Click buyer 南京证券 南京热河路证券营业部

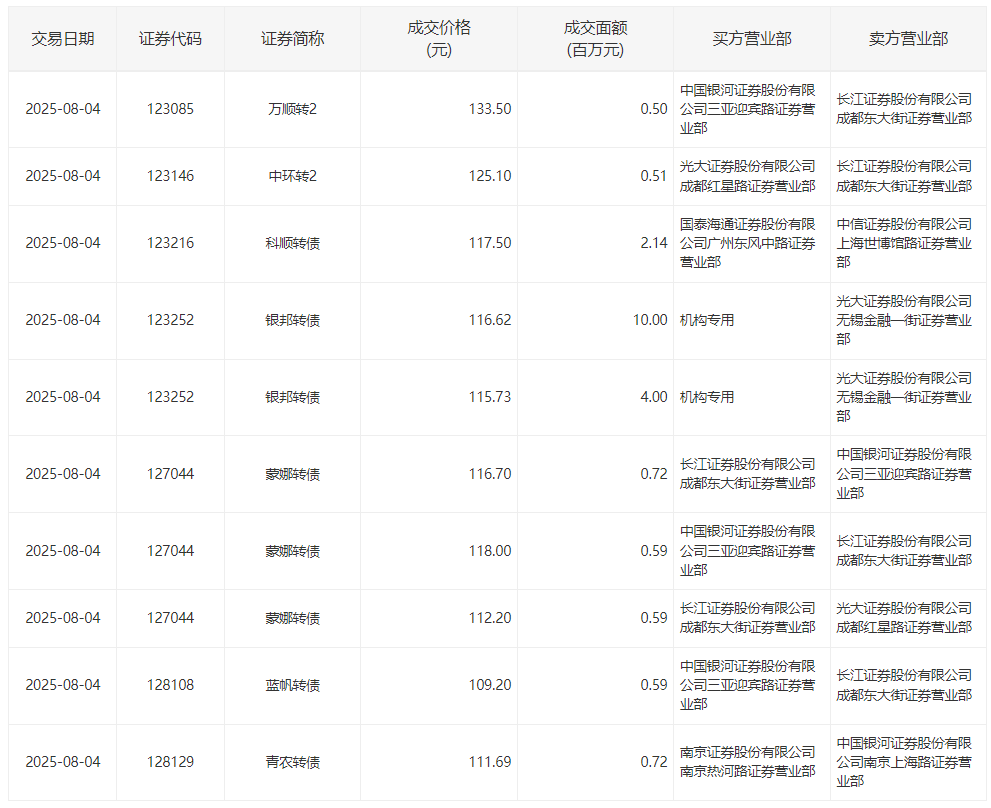pos(748,762)
